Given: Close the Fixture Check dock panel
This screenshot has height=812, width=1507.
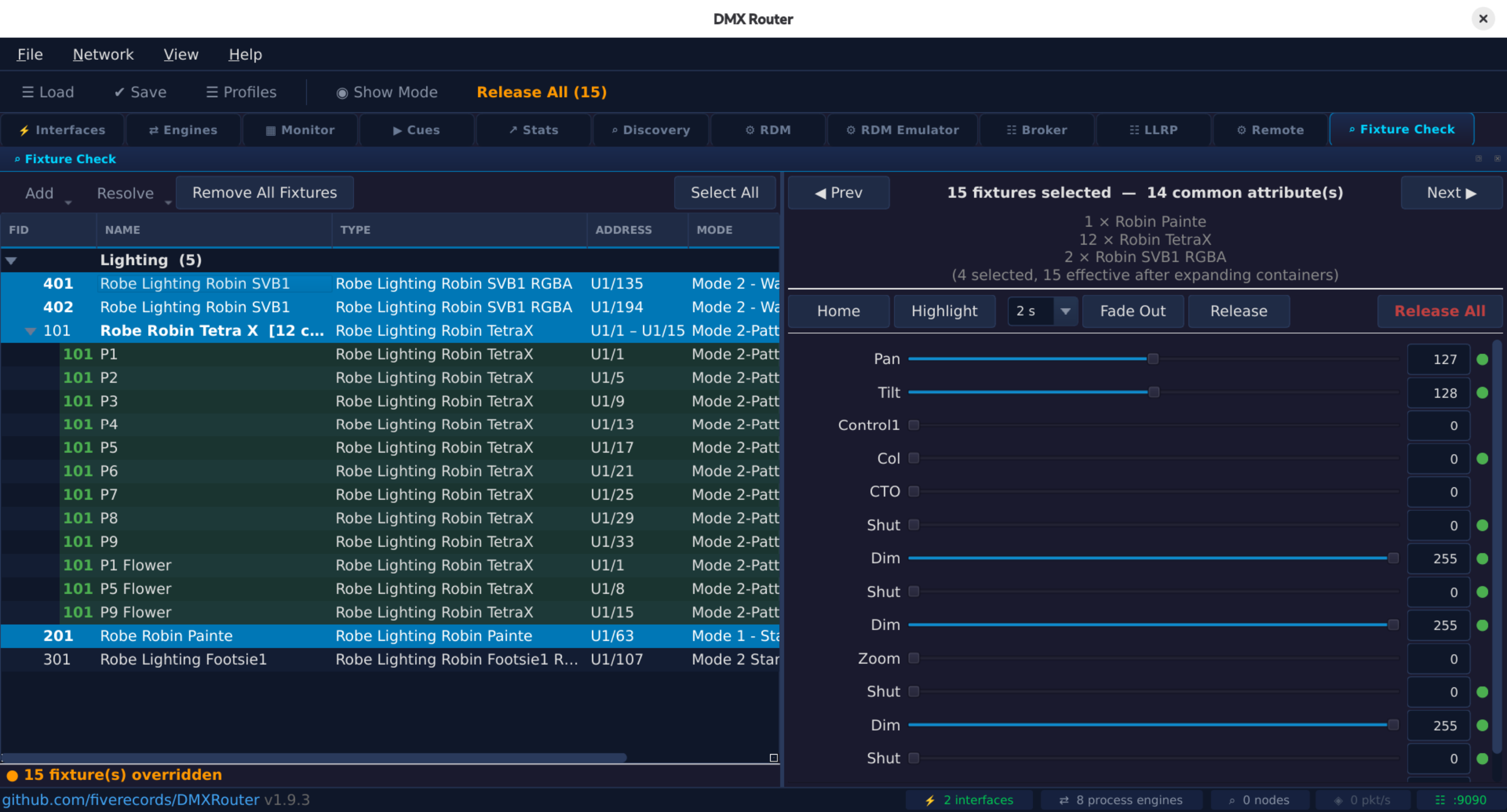Looking at the screenshot, I should [1497, 158].
